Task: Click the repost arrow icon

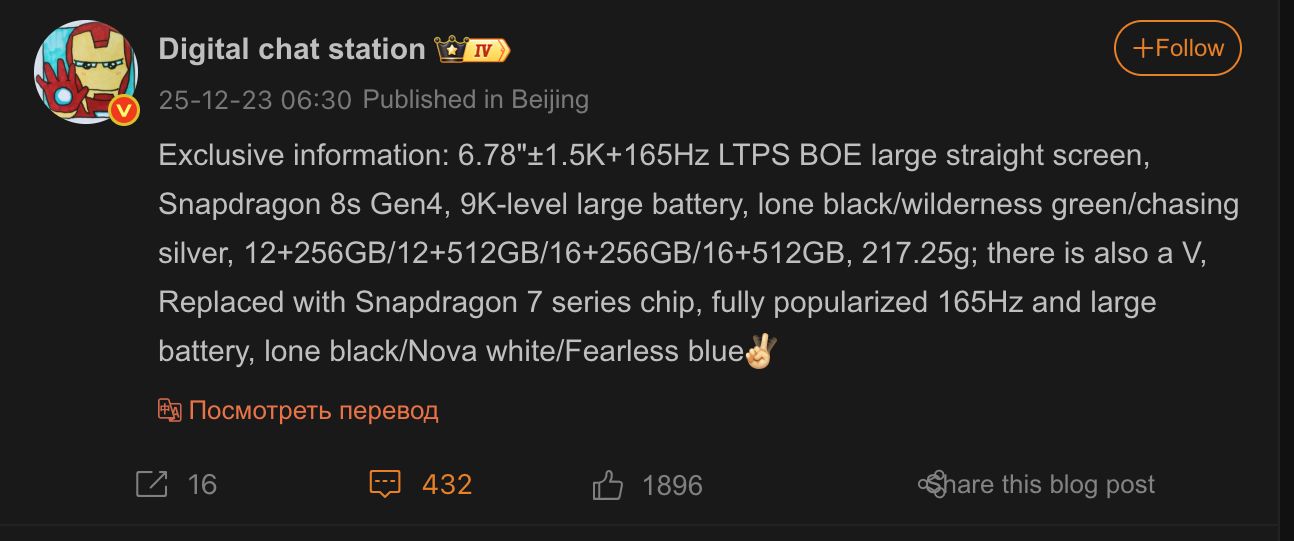Action: [151, 485]
